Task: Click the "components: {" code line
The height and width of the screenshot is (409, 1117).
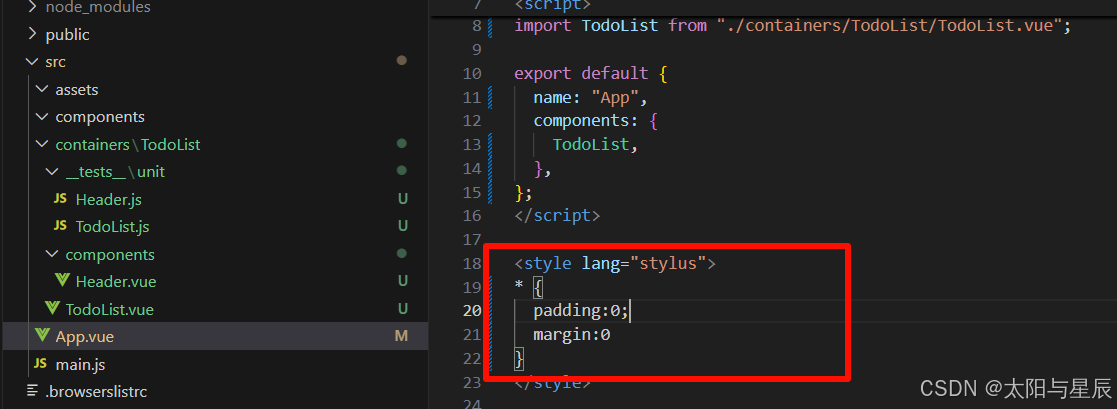Action: (596, 120)
